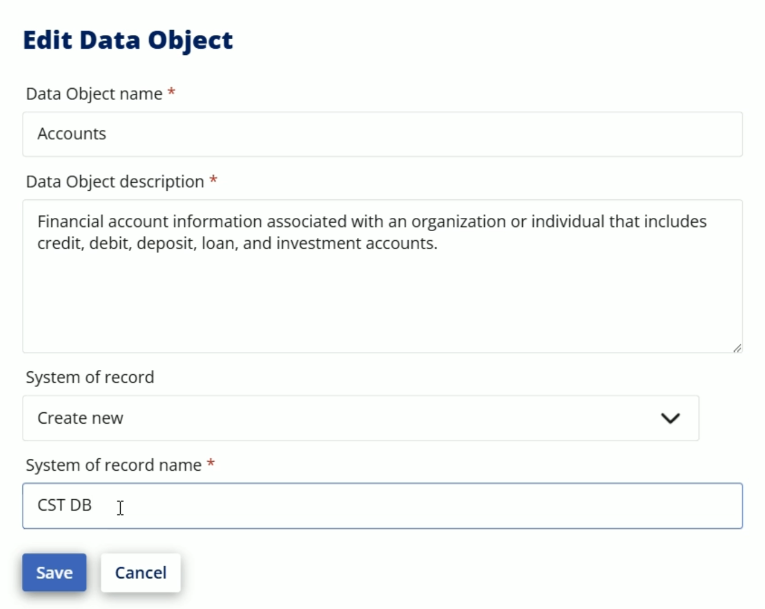Screen dimensions: 765x609
Task: Cancel editing the data object
Action: pos(141,572)
